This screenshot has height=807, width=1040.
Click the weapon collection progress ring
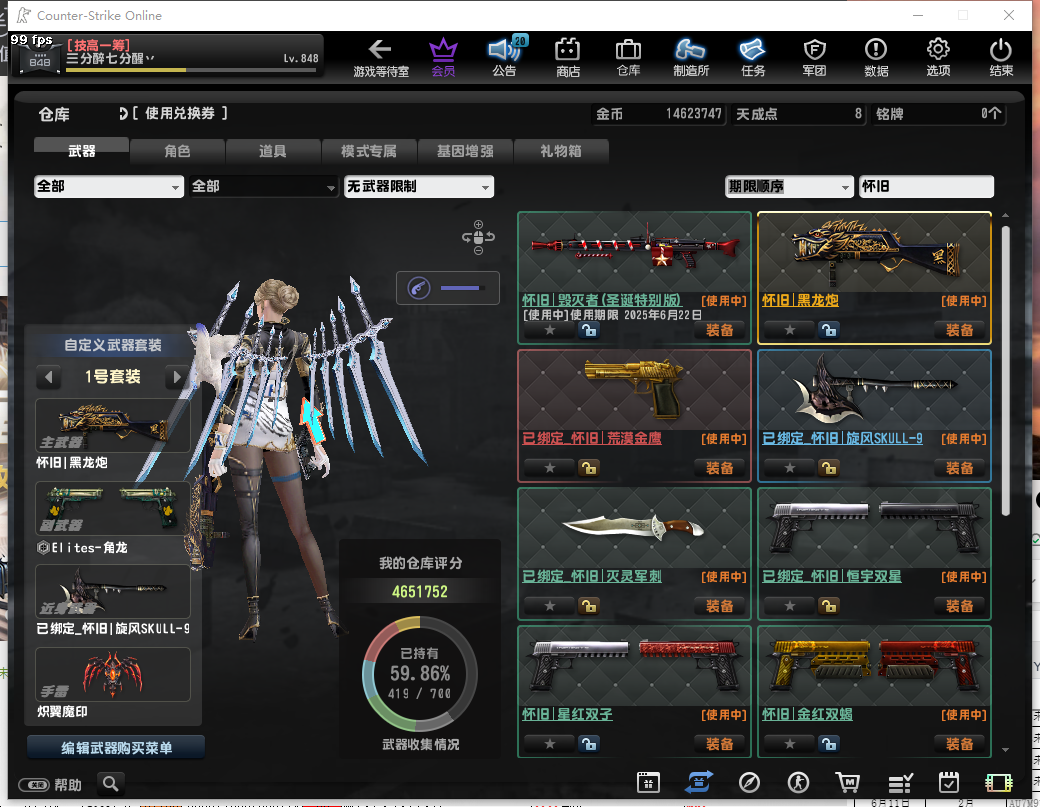420,674
